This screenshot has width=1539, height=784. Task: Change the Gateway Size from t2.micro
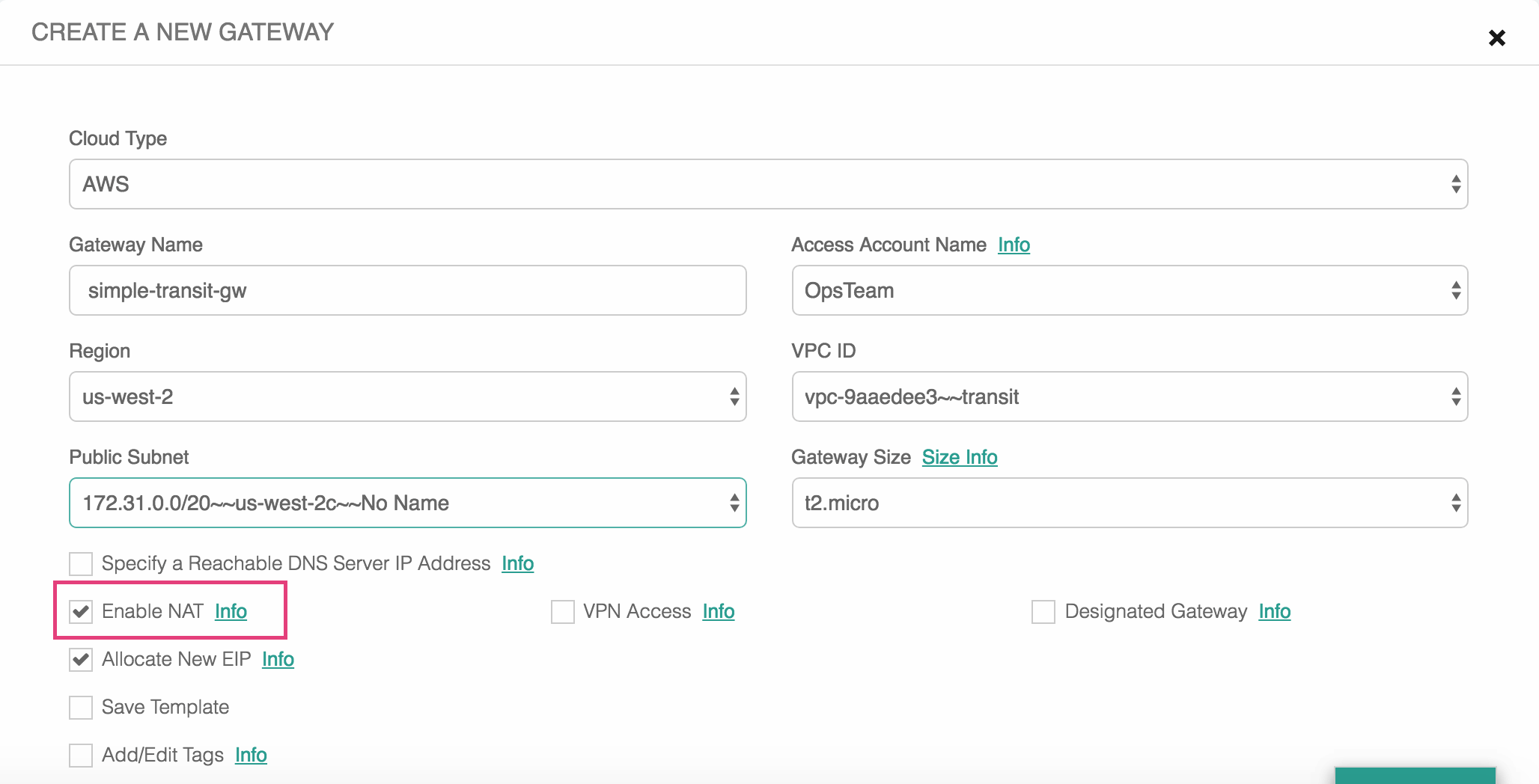tap(1129, 503)
